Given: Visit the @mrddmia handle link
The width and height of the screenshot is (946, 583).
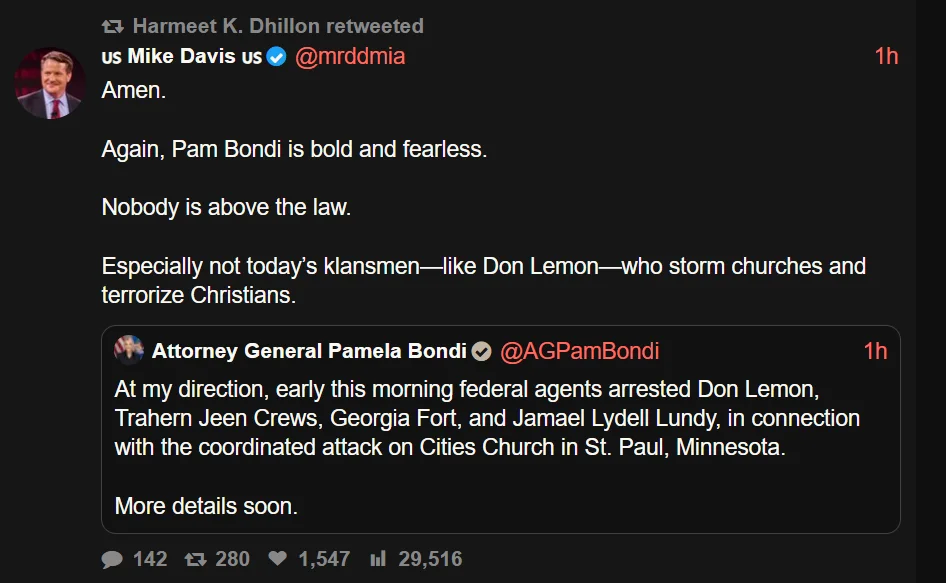Looking at the screenshot, I should [x=350, y=56].
